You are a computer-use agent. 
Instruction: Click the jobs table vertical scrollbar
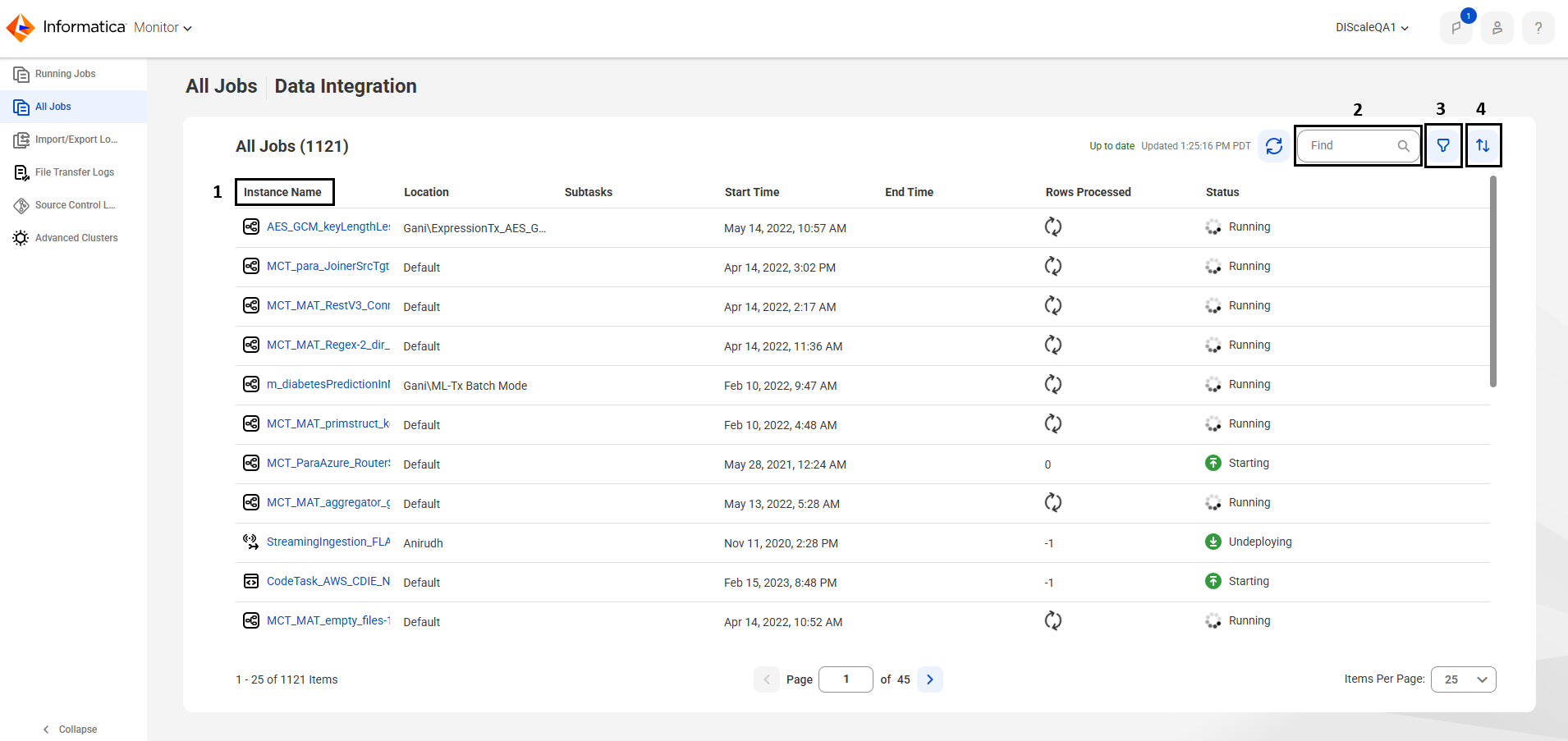click(1493, 281)
